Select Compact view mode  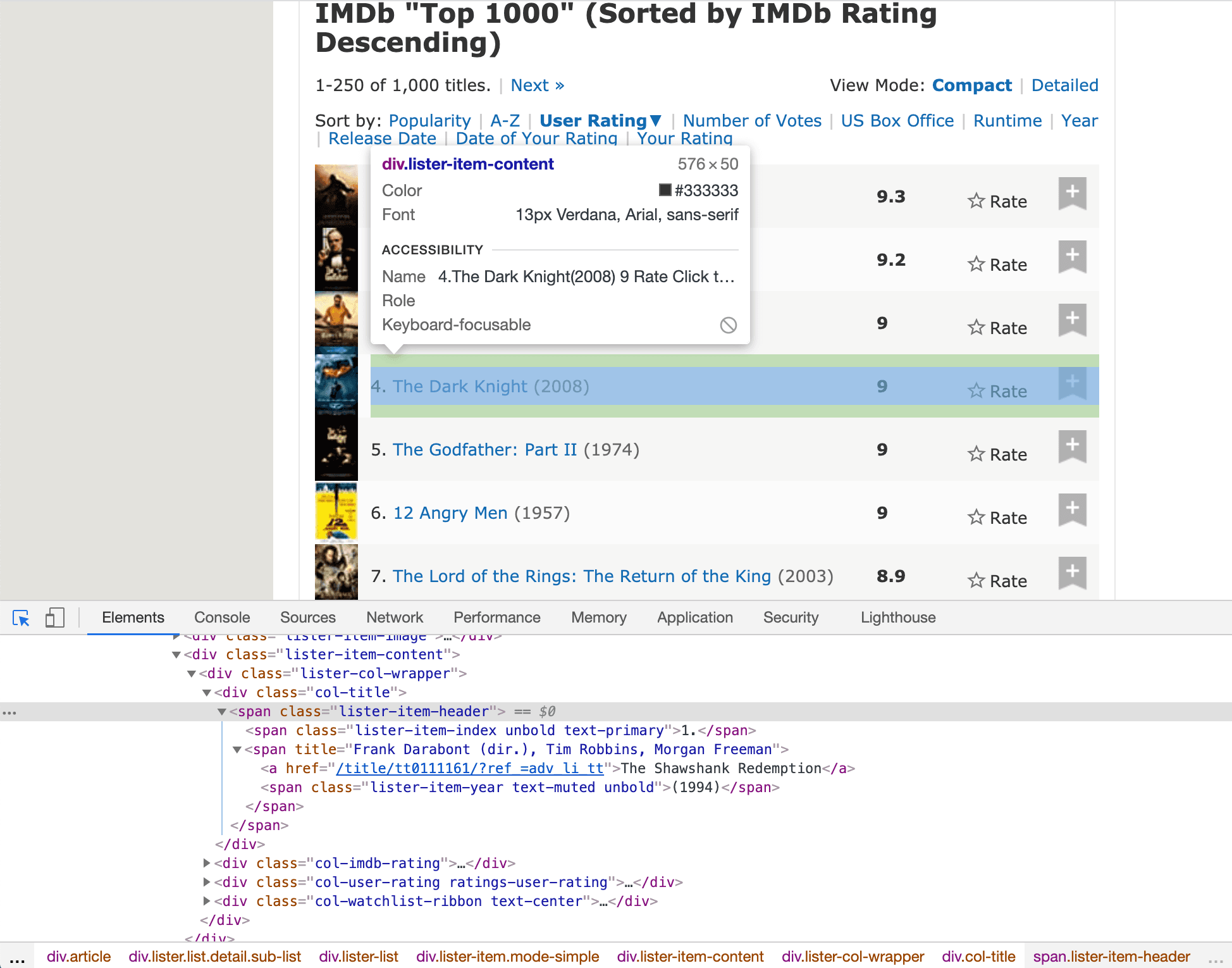972,85
